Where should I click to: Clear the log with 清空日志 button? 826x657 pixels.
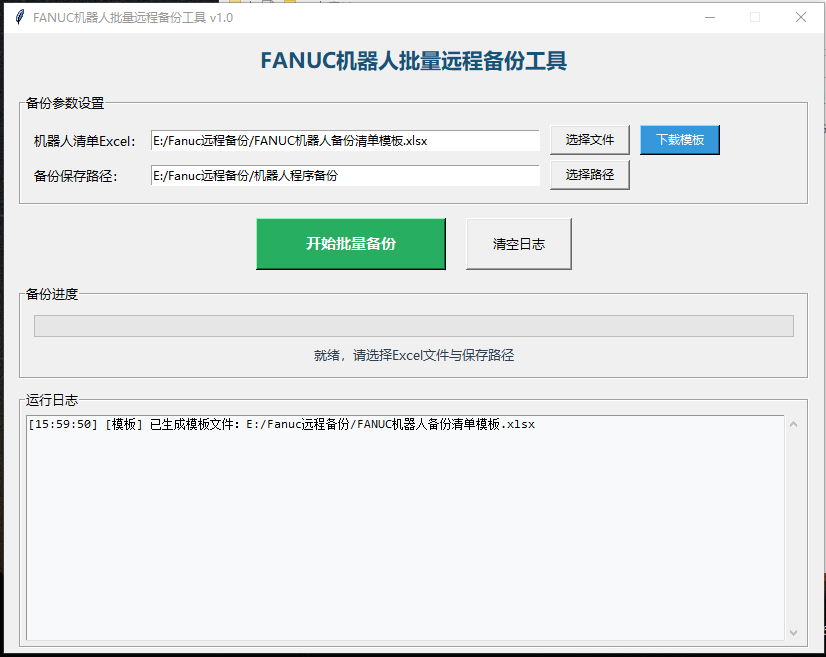(x=519, y=244)
